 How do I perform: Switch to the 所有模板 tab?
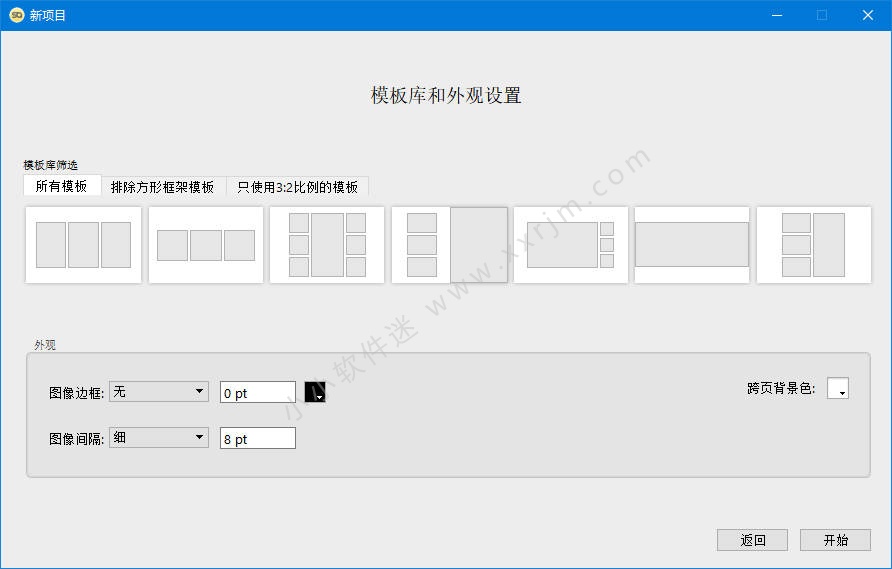pyautogui.click(x=62, y=186)
